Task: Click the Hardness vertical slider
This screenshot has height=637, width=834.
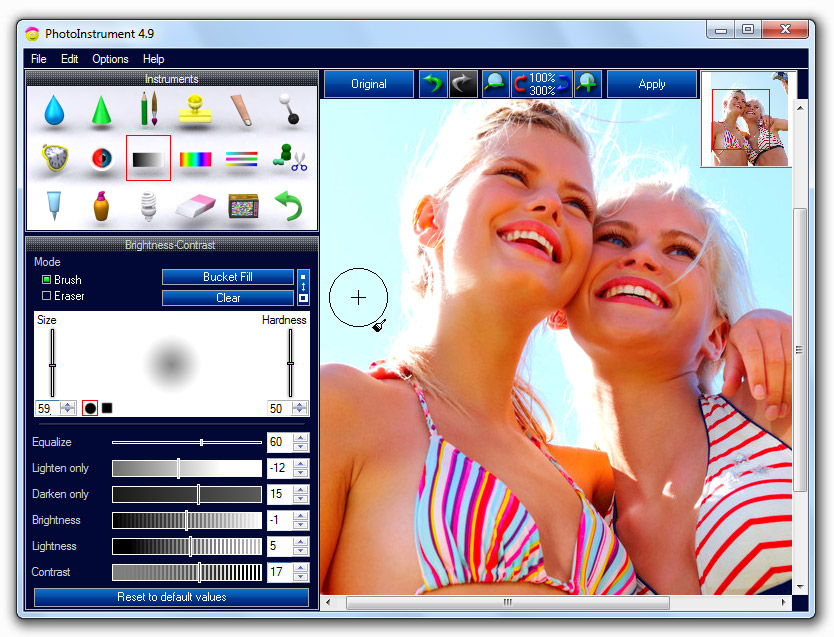Action: pos(290,363)
